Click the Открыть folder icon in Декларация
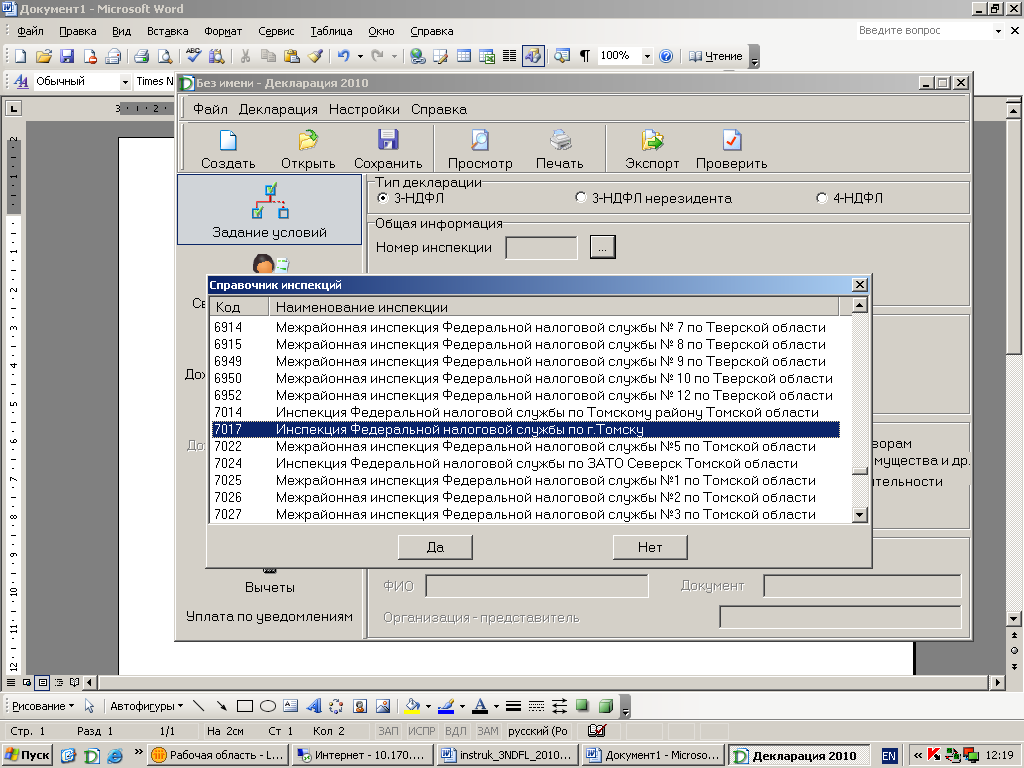Screen dimensions: 1024x768 (308, 140)
